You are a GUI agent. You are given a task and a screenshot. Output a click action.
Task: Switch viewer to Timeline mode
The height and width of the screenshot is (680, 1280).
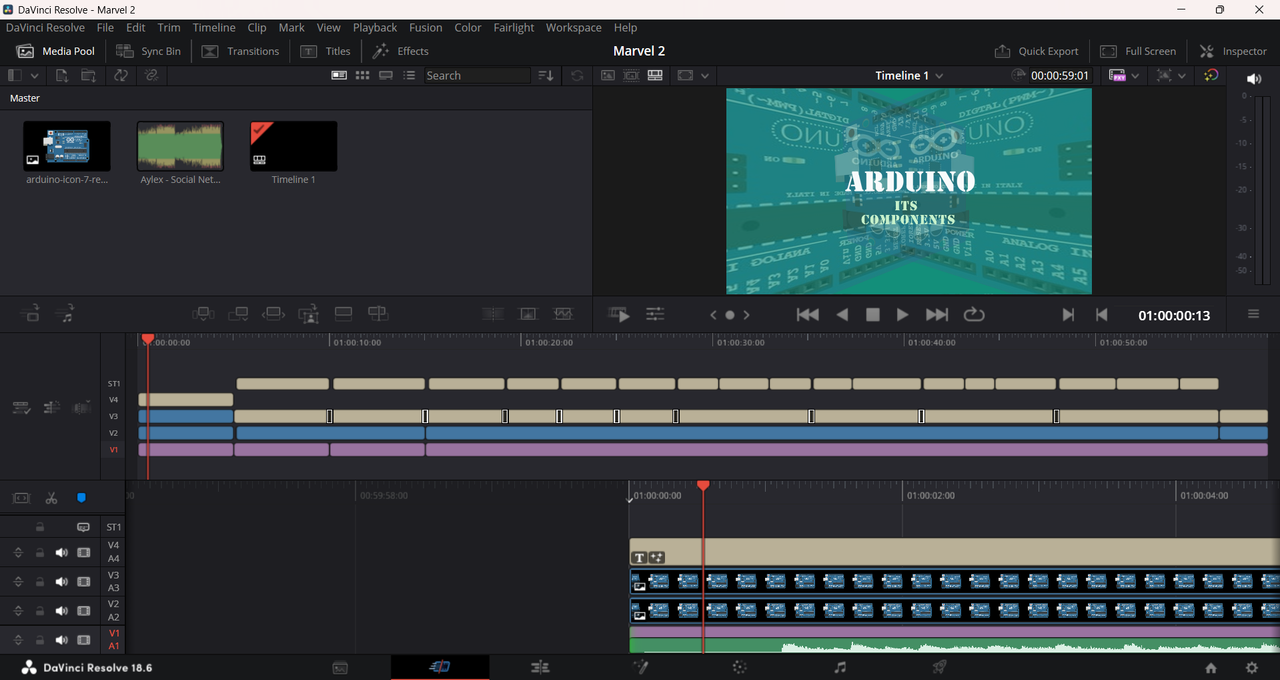655,76
